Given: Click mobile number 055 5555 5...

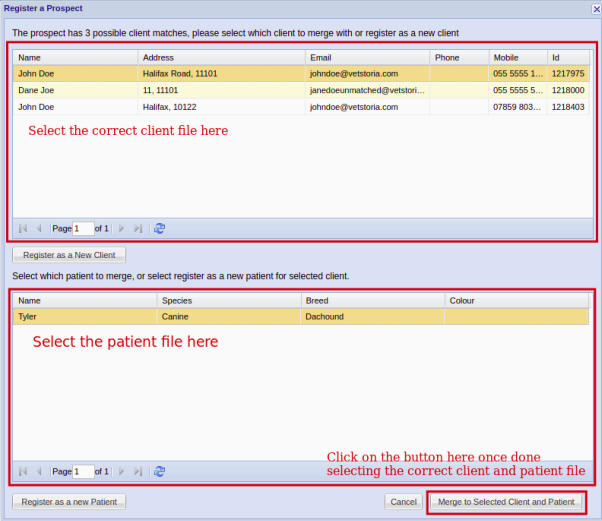Looking at the screenshot, I should pyautogui.click(x=518, y=90).
